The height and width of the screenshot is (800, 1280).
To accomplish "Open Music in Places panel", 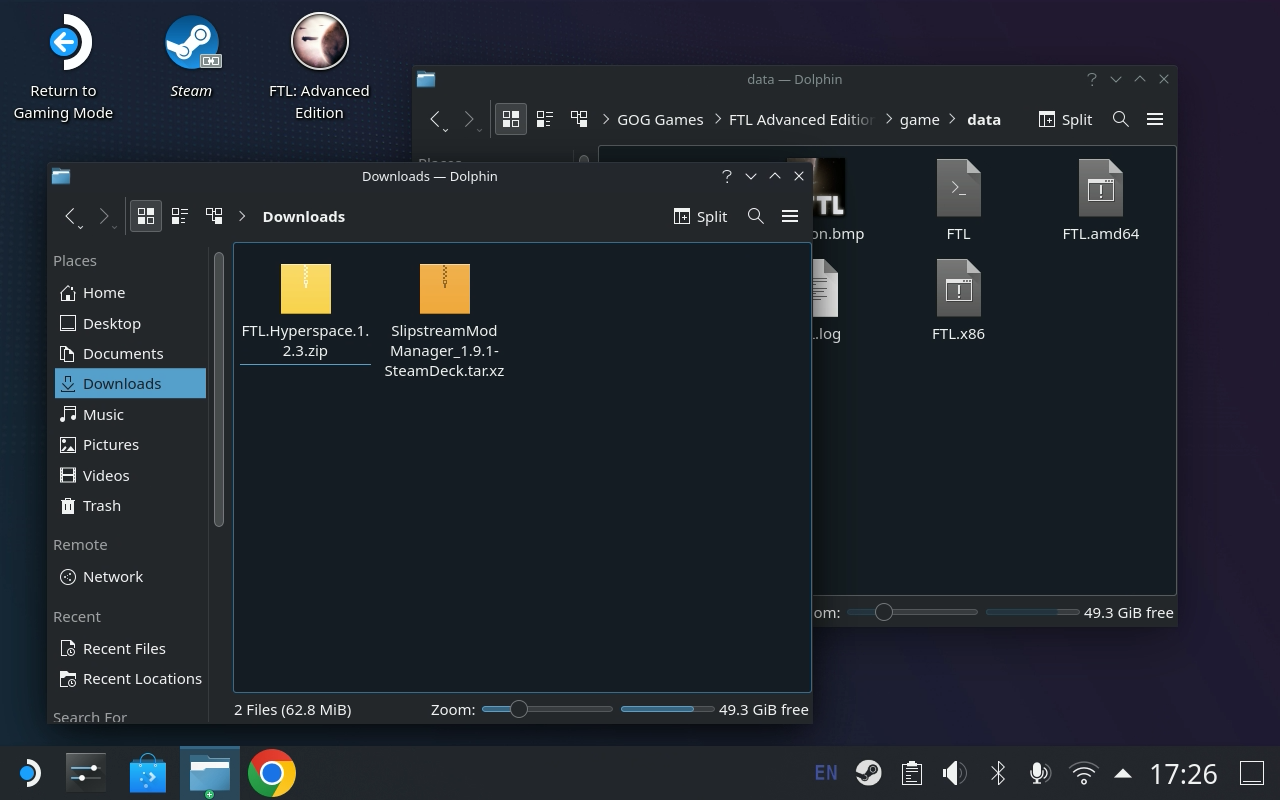I will pyautogui.click(x=130, y=414).
